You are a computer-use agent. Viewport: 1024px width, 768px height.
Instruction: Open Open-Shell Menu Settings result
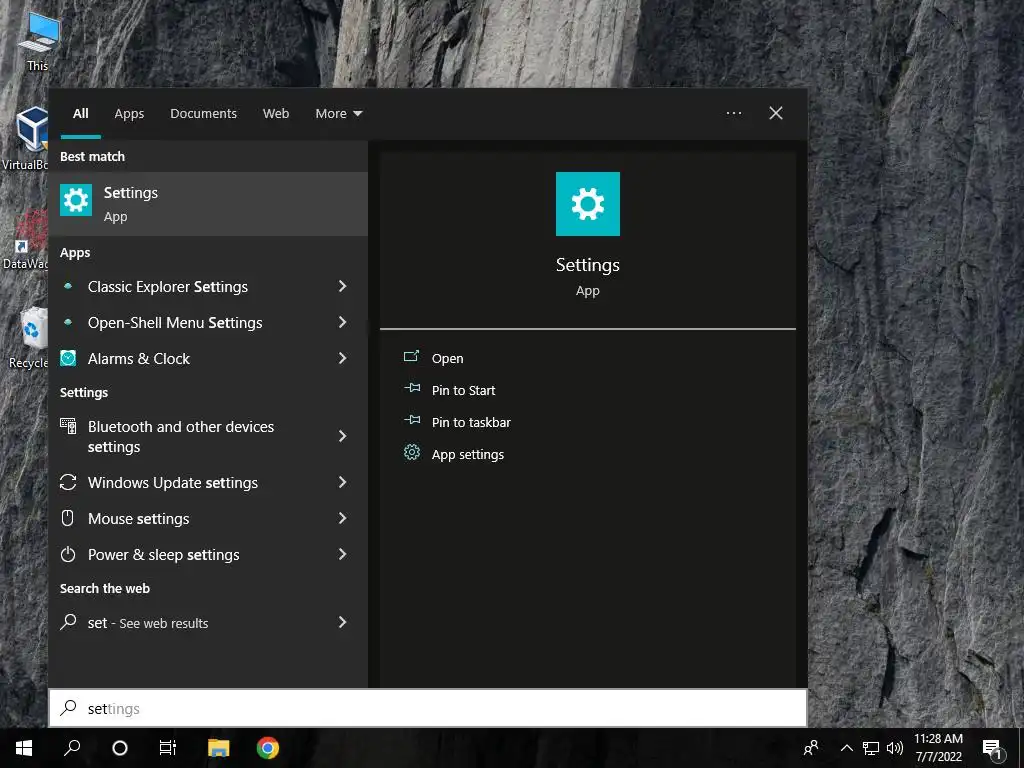pyautogui.click(x=208, y=322)
